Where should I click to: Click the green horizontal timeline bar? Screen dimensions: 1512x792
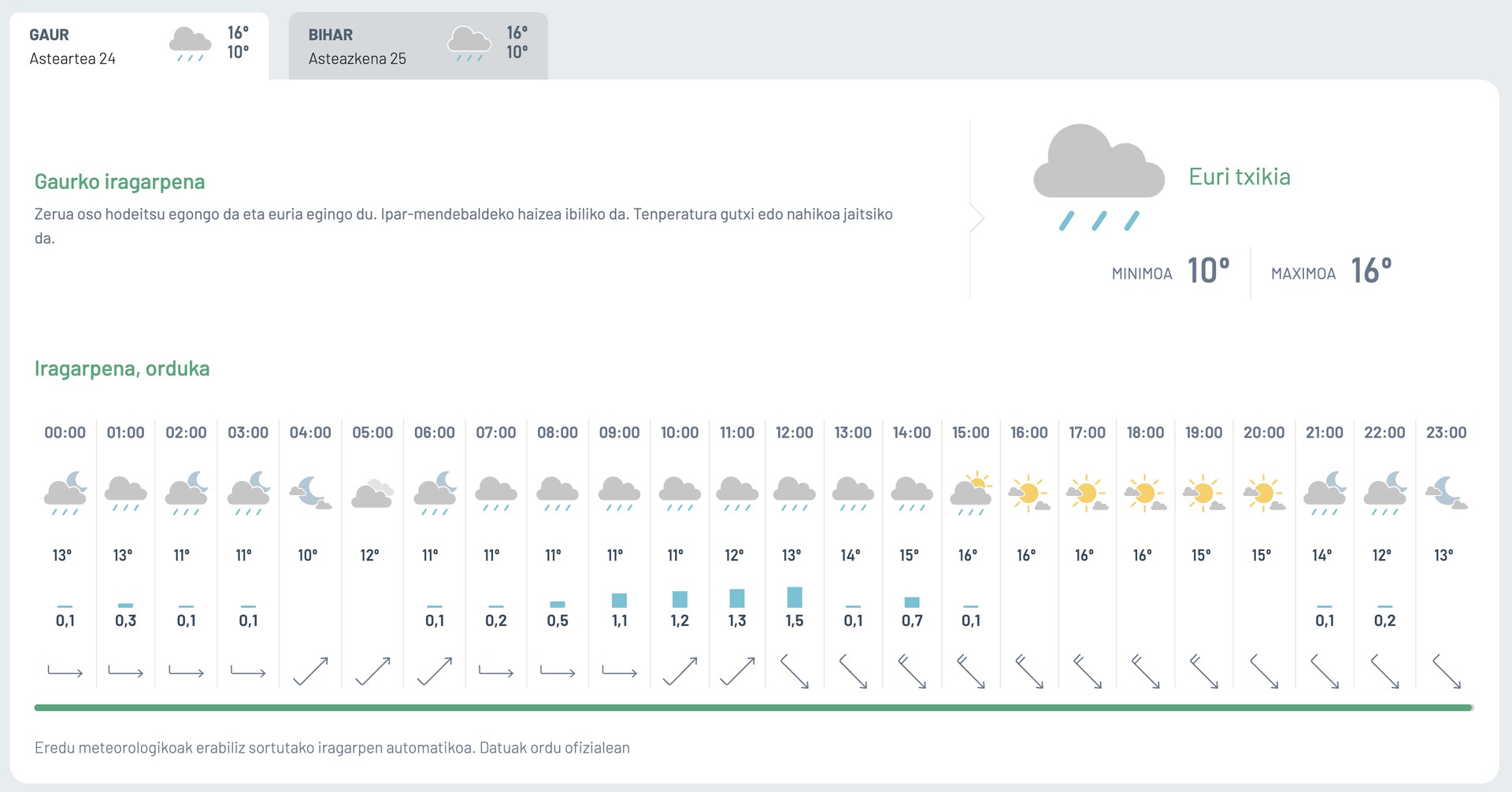click(754, 708)
